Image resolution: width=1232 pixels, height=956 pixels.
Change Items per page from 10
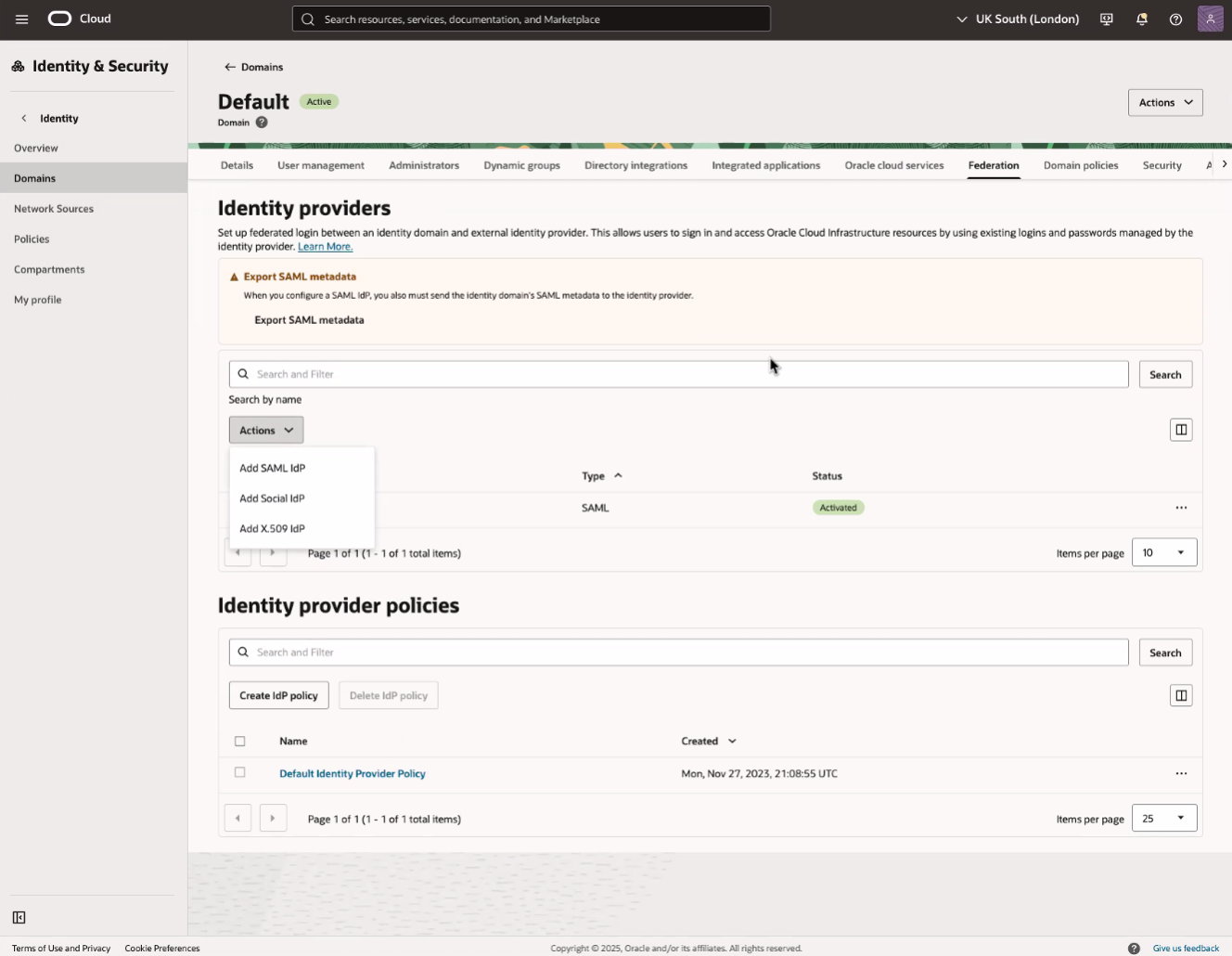(1163, 551)
